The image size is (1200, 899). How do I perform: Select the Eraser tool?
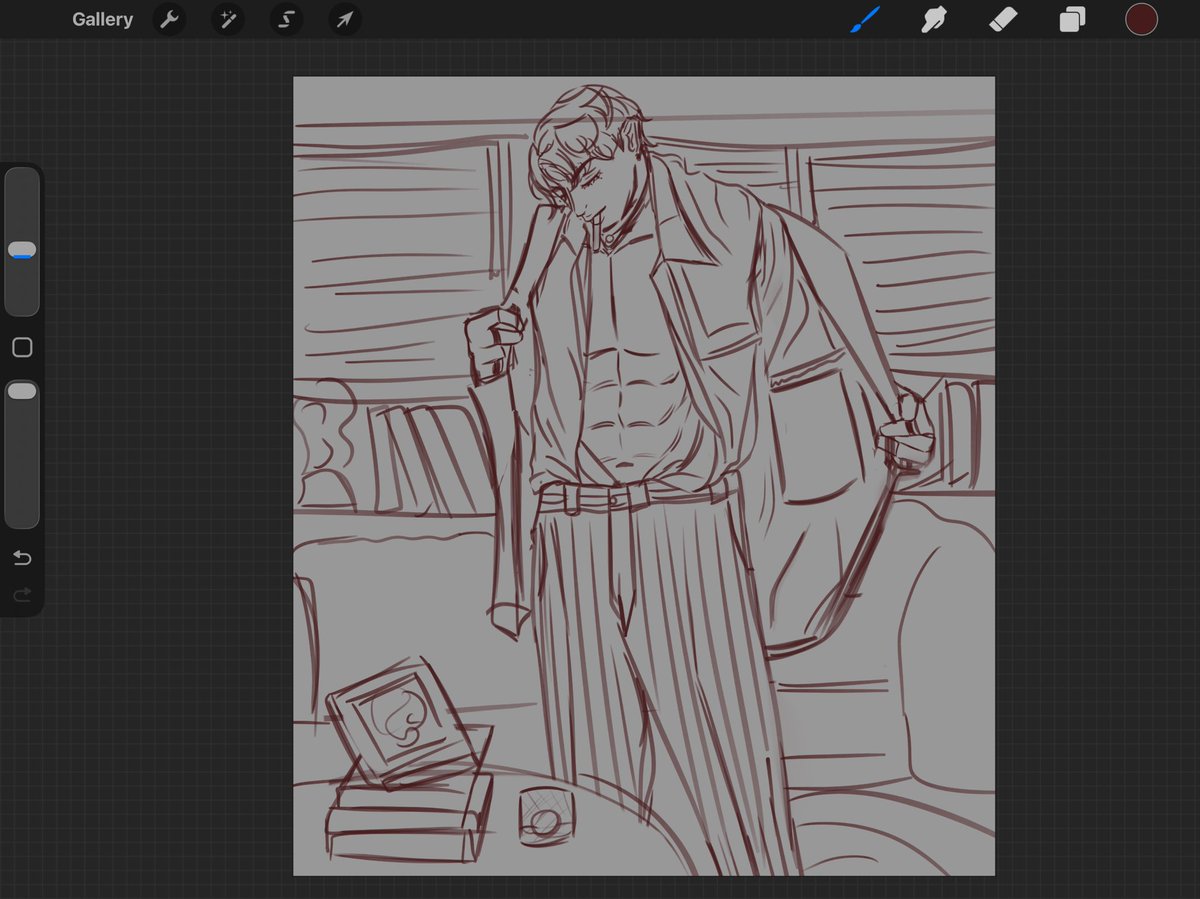point(1003,19)
